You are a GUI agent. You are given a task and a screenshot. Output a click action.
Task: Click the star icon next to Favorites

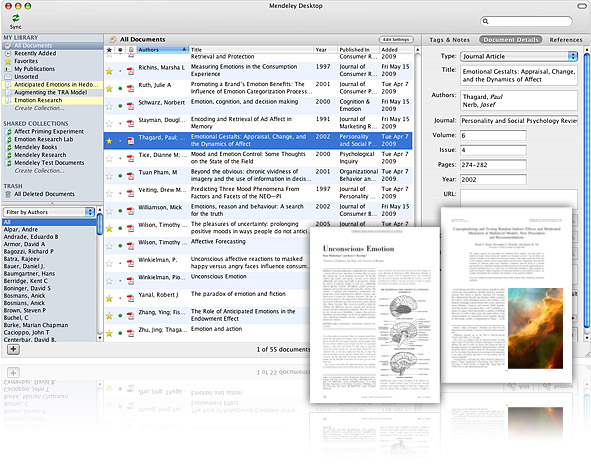pos(8,61)
